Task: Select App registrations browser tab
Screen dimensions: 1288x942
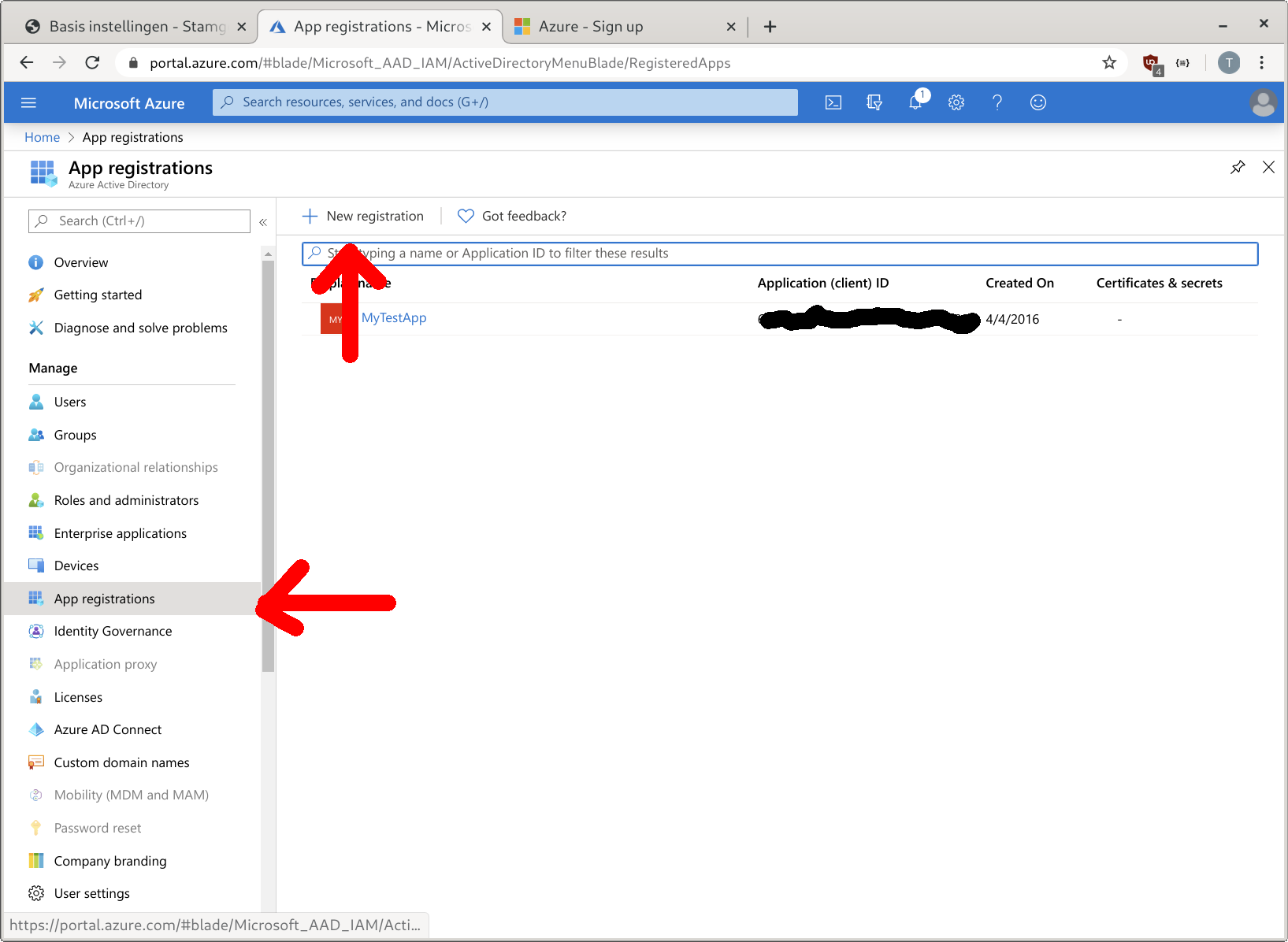Action: [378, 26]
